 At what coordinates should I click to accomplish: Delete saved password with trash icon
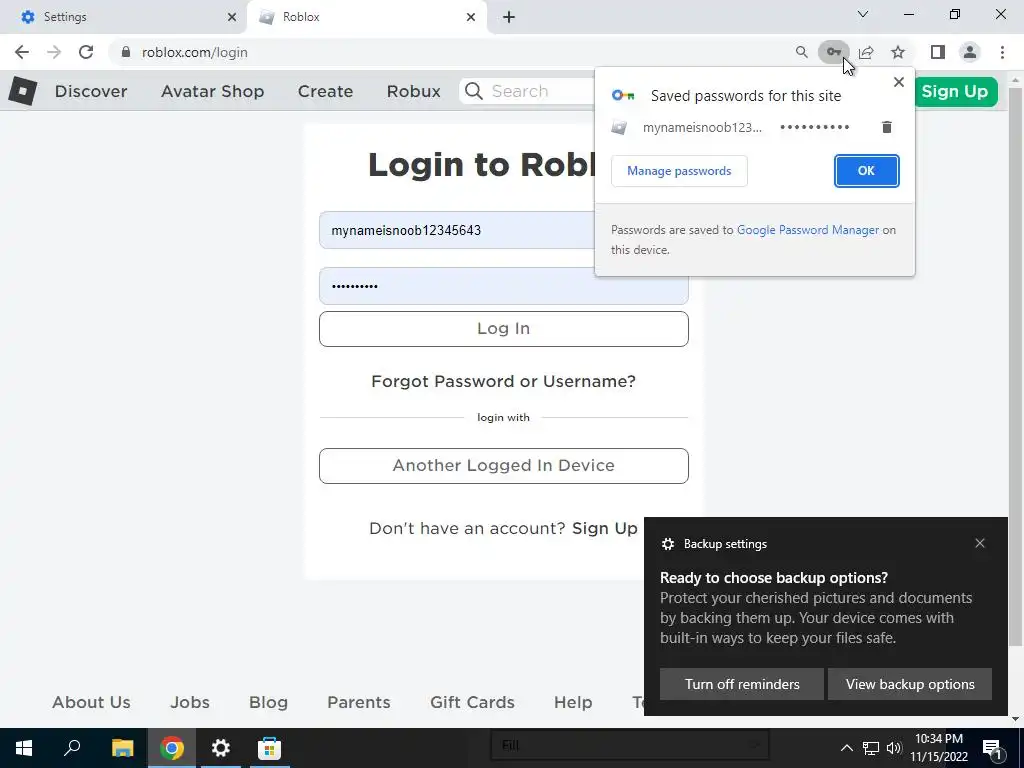click(x=886, y=127)
